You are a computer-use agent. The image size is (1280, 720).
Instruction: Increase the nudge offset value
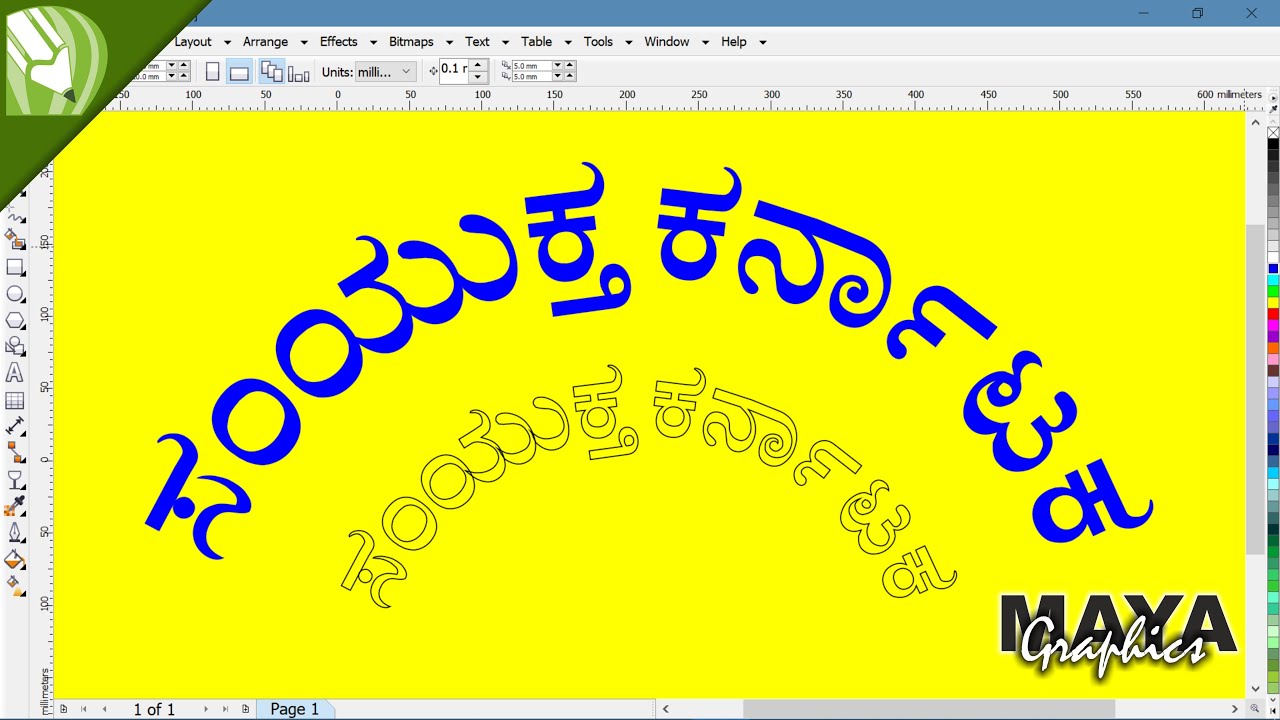coord(478,66)
